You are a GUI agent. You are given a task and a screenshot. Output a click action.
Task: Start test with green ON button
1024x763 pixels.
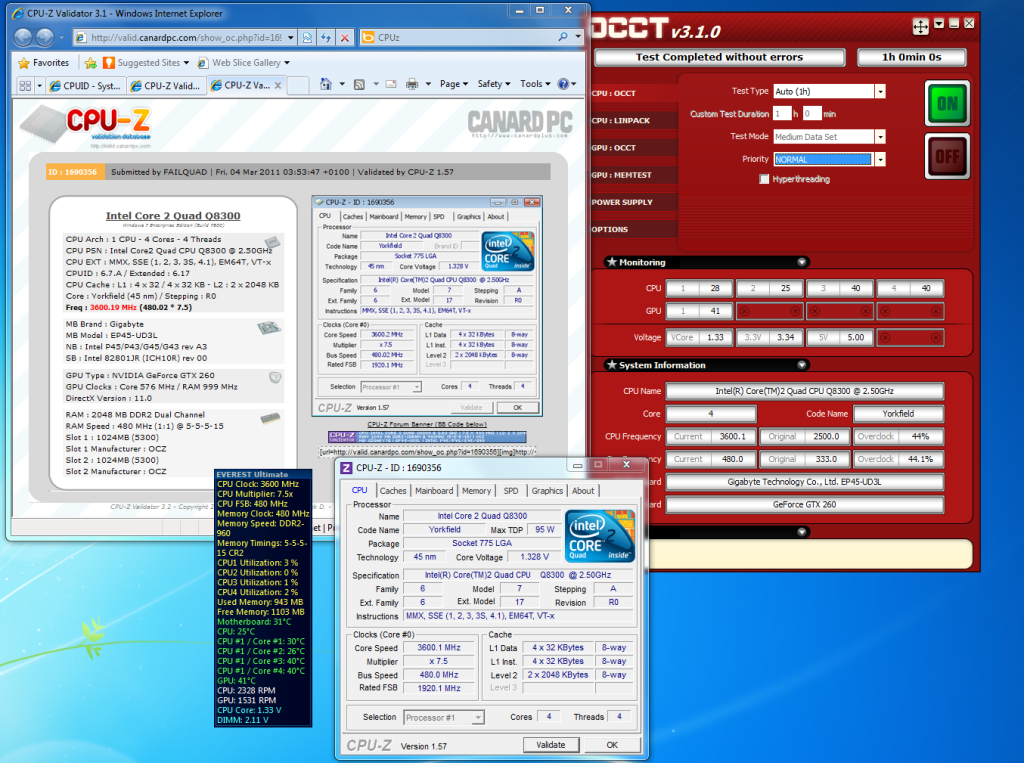947,103
